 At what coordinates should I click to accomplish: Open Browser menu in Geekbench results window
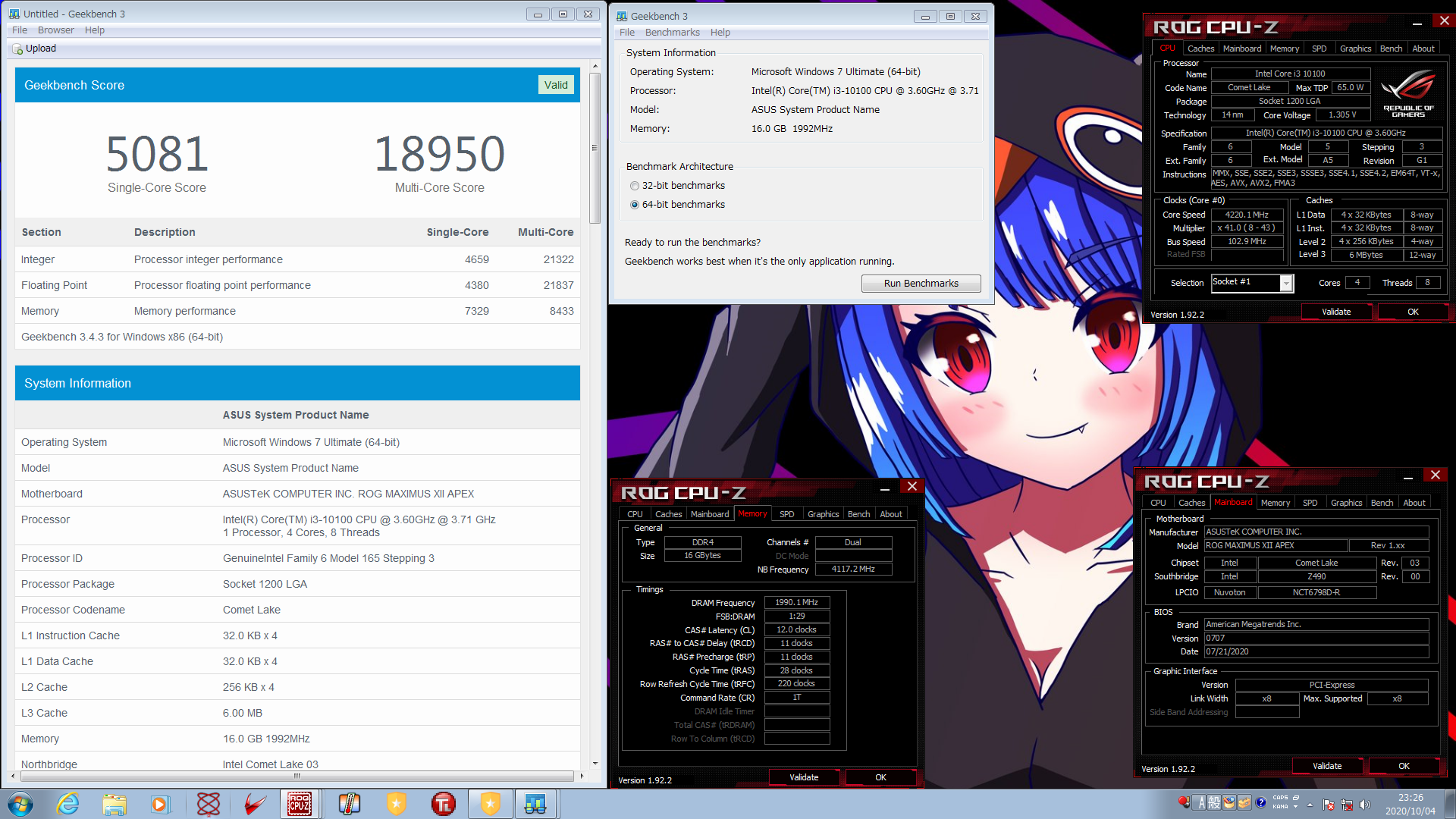(x=56, y=30)
